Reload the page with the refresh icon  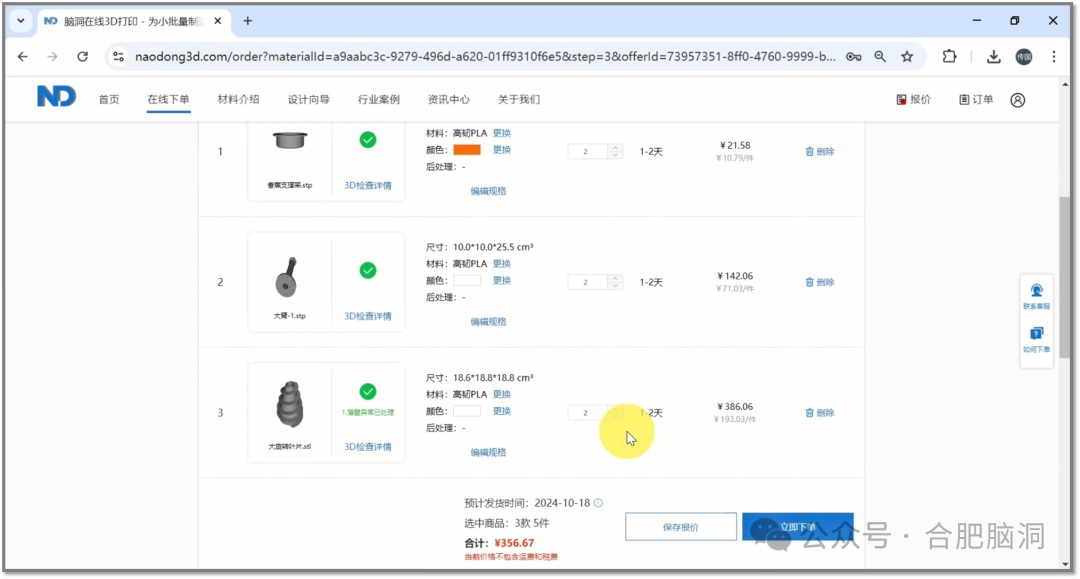click(x=83, y=57)
